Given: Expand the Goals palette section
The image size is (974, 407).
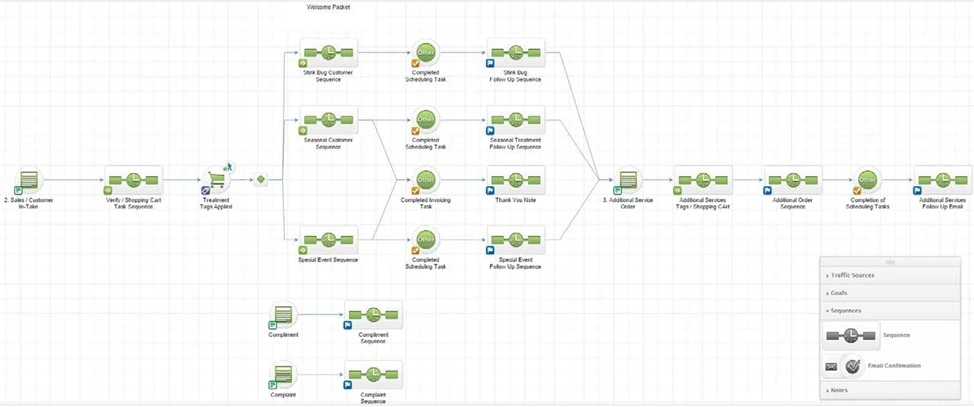Looking at the screenshot, I should (890, 293).
